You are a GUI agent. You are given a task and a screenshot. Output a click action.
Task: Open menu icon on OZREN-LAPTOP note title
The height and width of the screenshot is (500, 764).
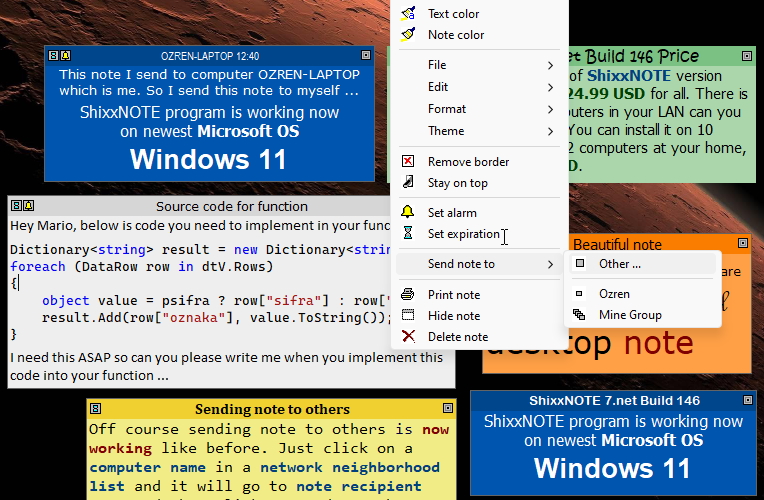point(54,56)
